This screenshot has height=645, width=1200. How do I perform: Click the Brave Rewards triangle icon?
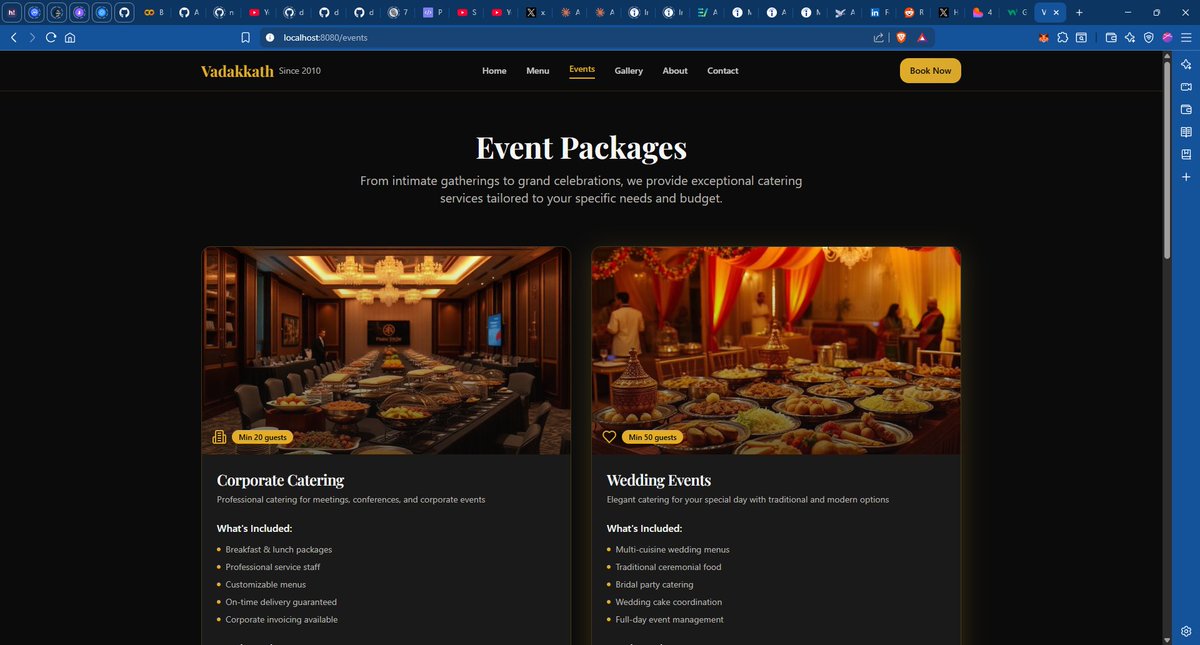[x=921, y=37]
